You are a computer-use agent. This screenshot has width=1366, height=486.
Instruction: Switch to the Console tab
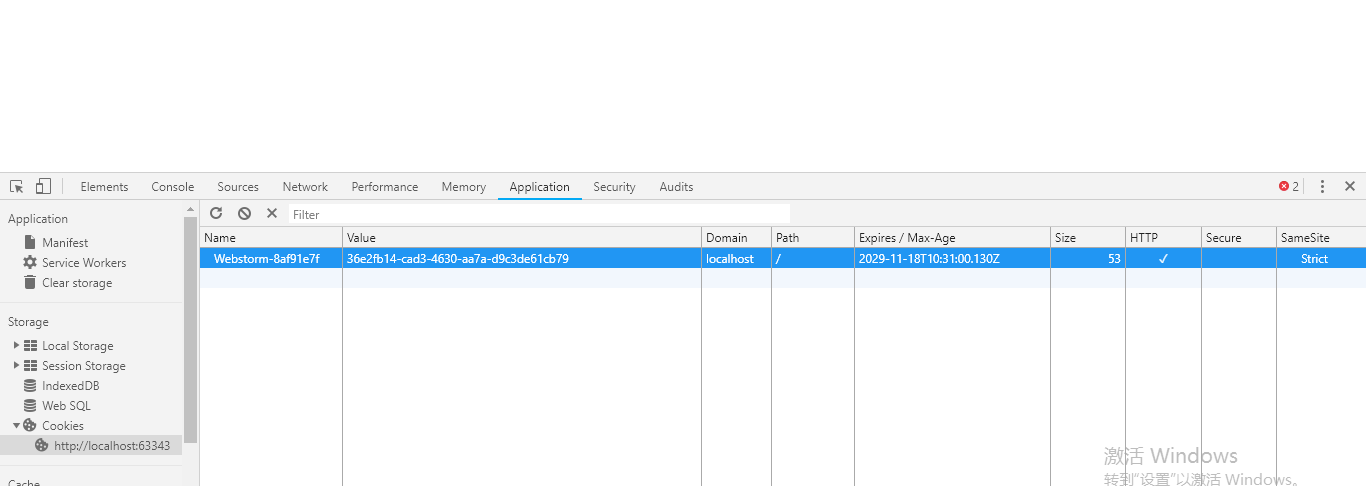pyautogui.click(x=173, y=187)
